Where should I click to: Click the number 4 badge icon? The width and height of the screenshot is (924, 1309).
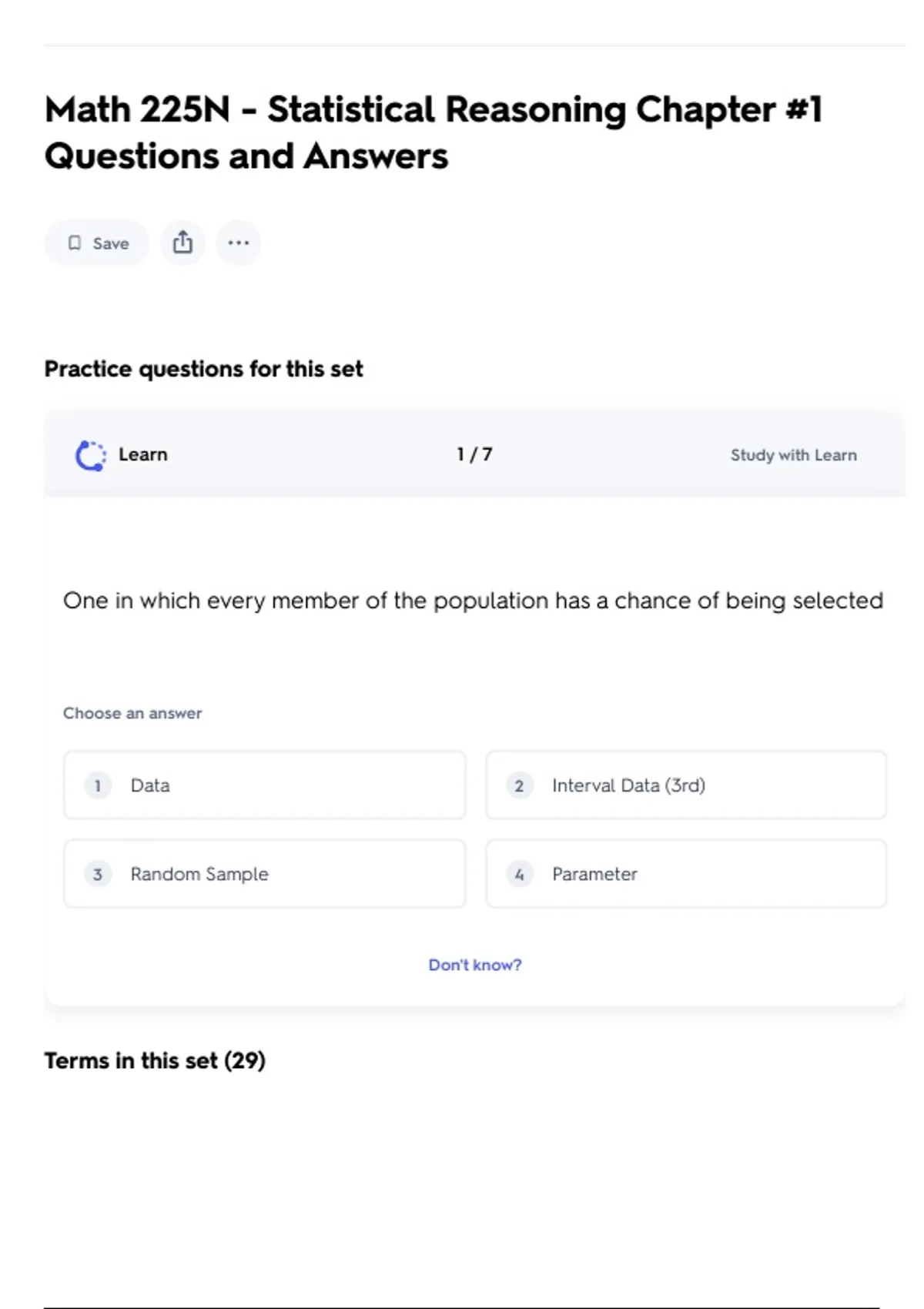click(519, 874)
